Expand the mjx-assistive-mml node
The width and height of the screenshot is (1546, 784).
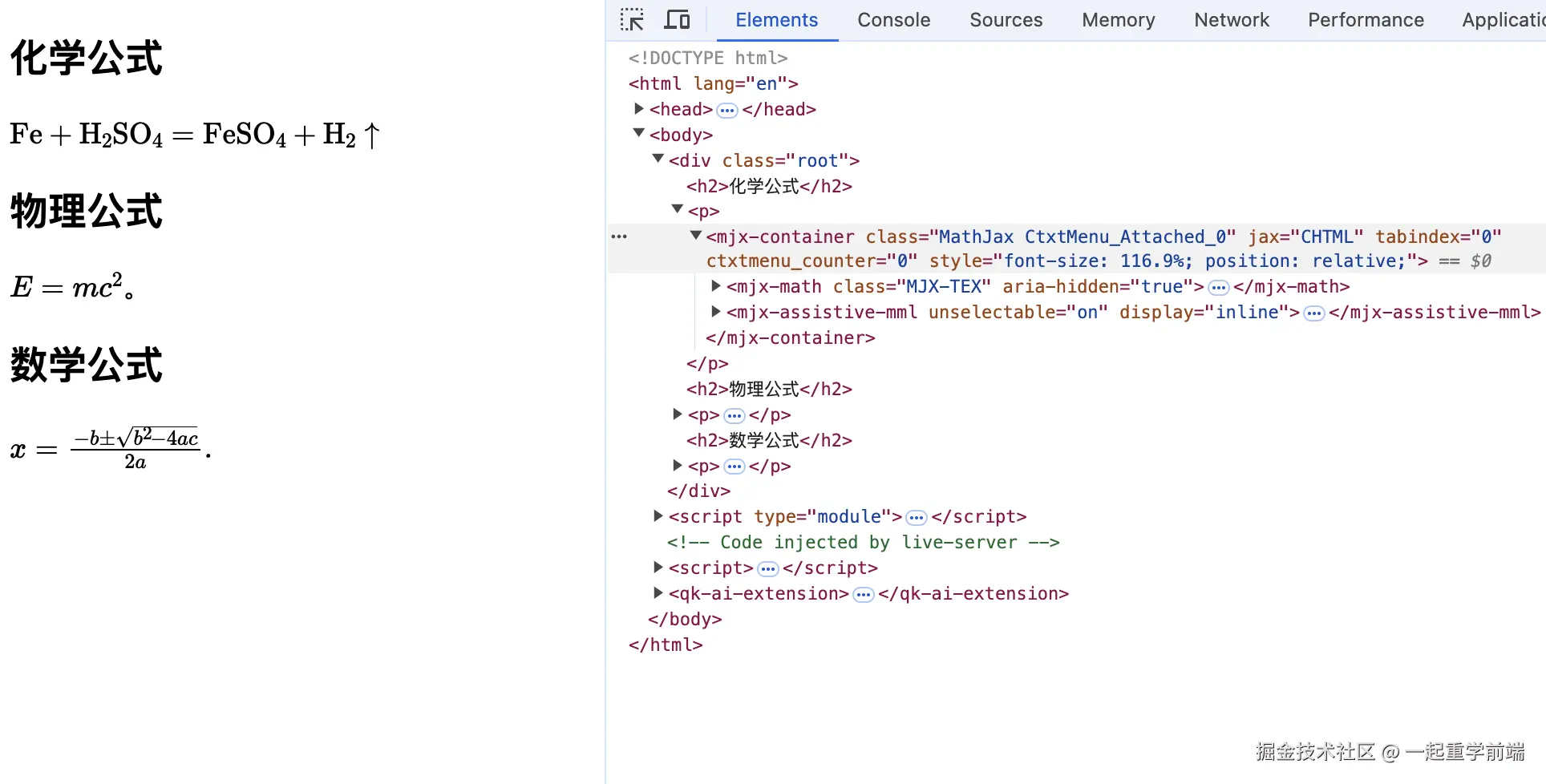(716, 311)
